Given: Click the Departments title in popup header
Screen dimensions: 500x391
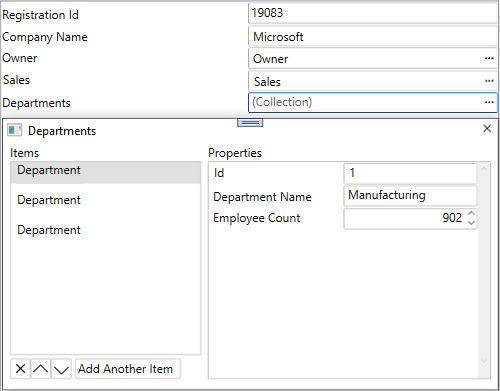Looking at the screenshot, I should point(62,131).
